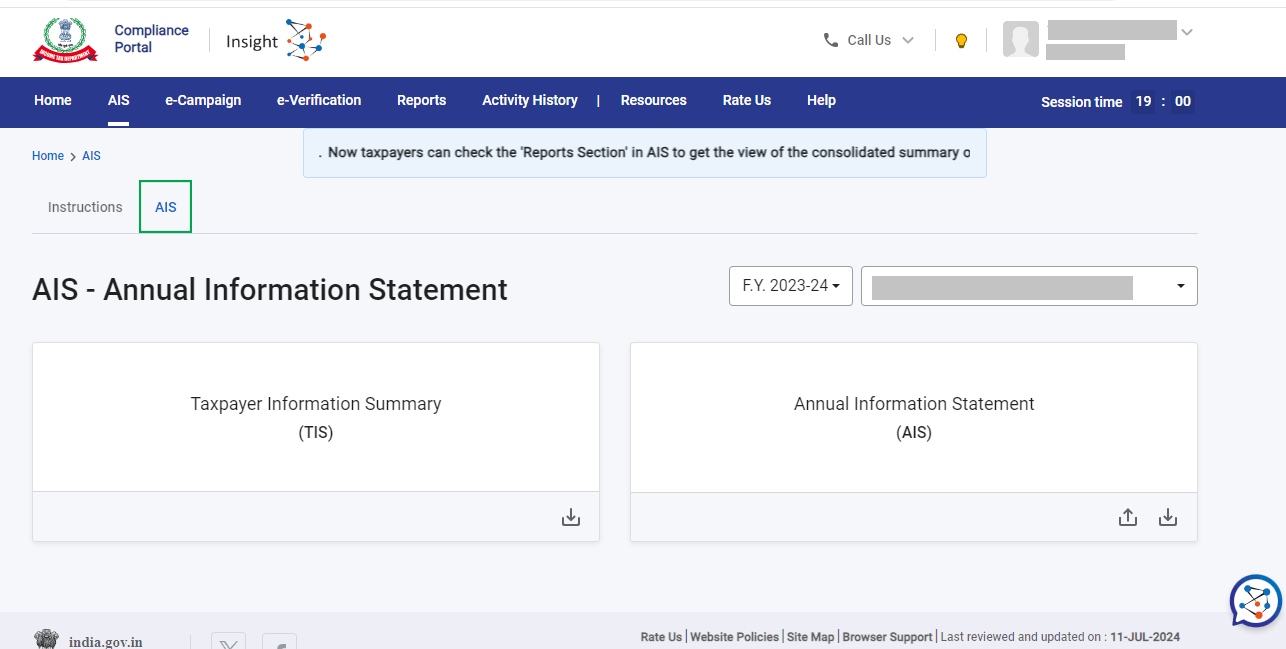1286x649 pixels.
Task: Open the Reports menu
Action: tap(422, 100)
